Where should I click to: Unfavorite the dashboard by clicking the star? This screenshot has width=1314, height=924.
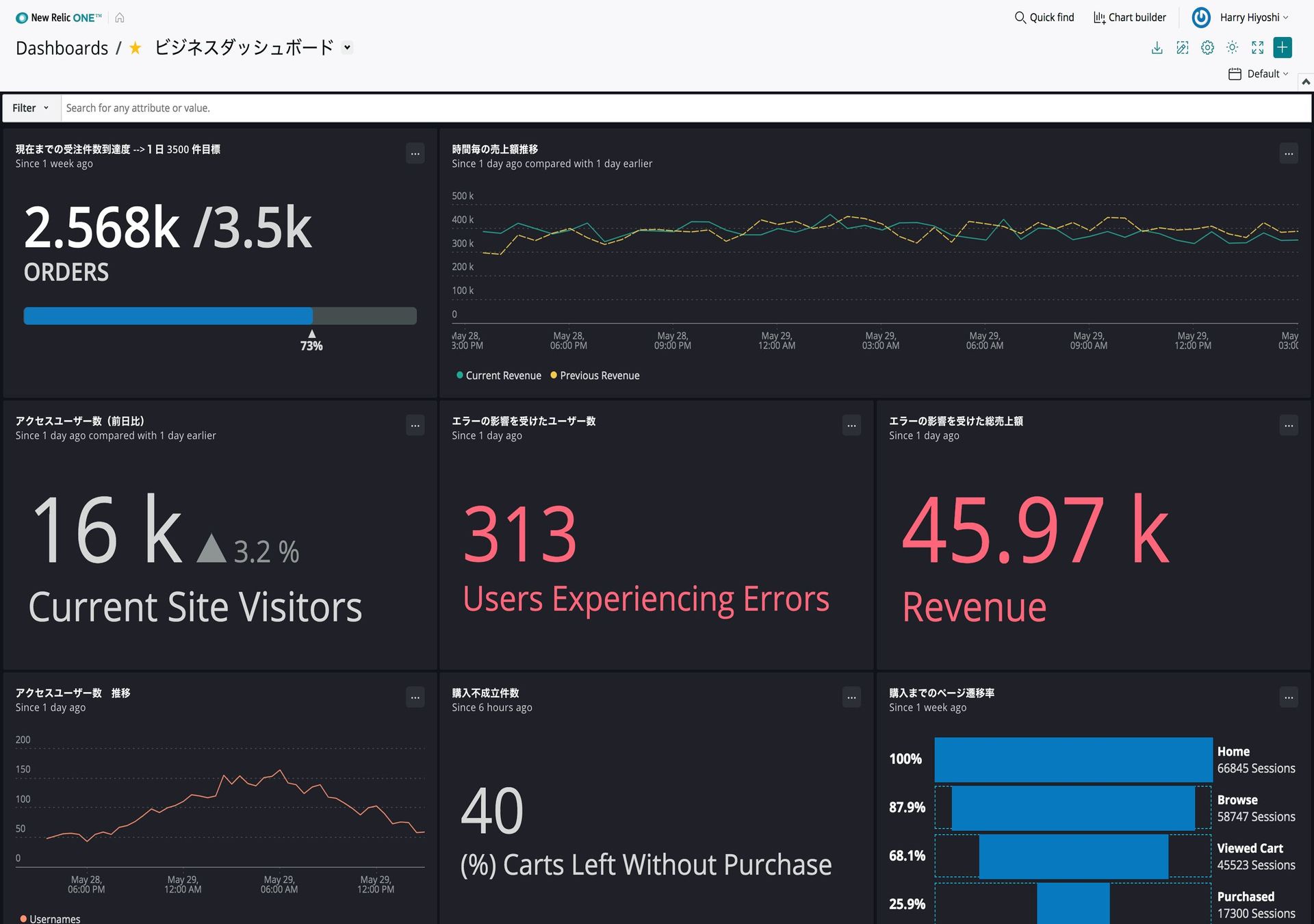(x=134, y=48)
